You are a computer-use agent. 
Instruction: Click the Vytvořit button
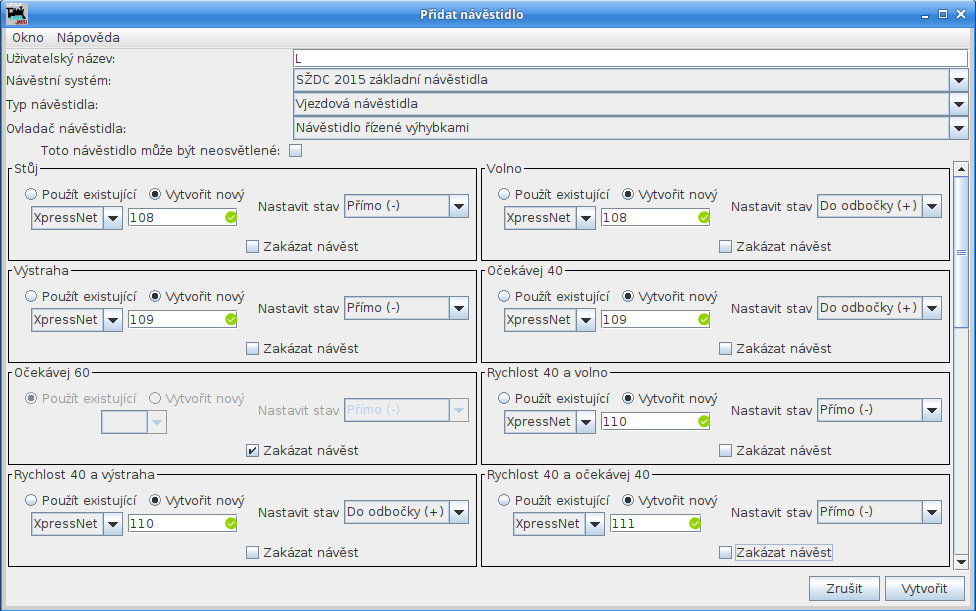point(924,588)
